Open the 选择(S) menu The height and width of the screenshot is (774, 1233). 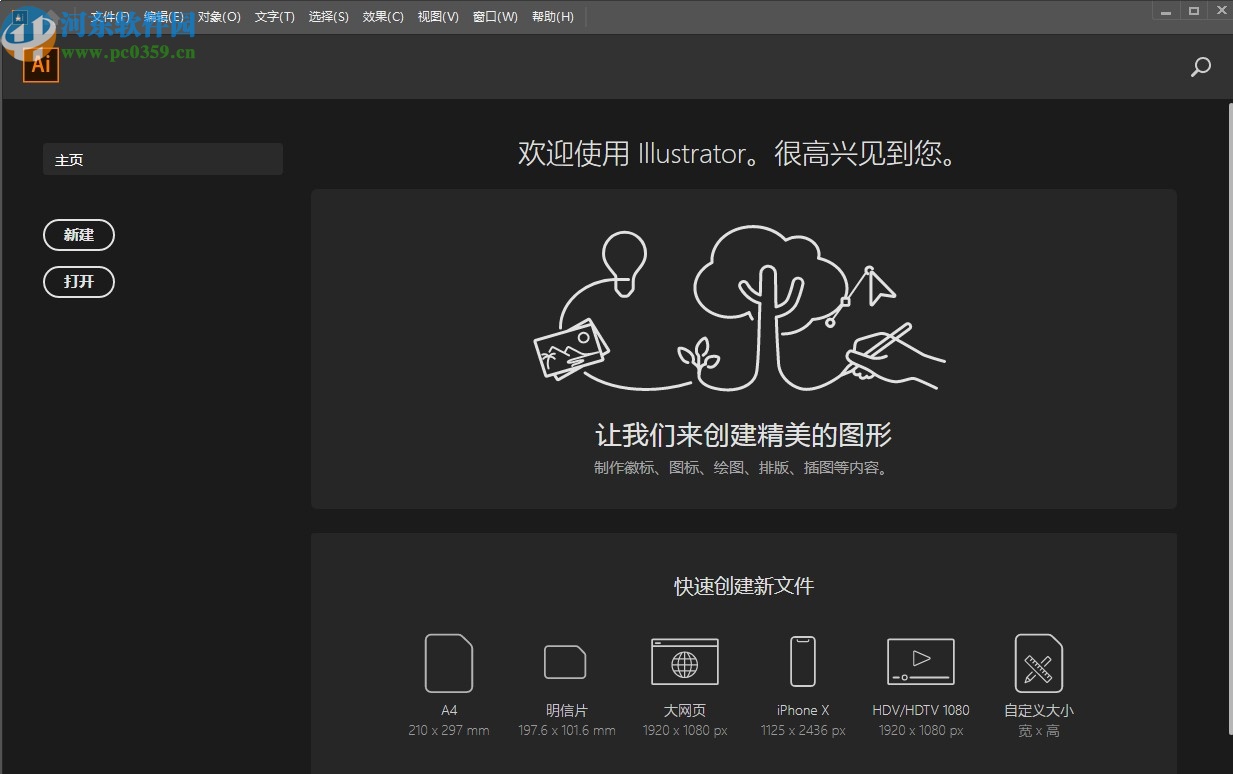328,16
